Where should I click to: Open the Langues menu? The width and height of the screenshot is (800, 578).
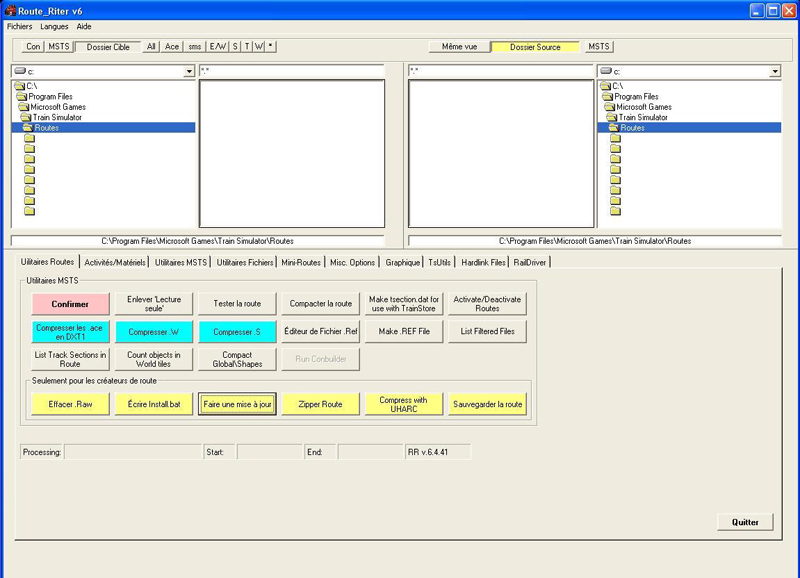pos(54,27)
